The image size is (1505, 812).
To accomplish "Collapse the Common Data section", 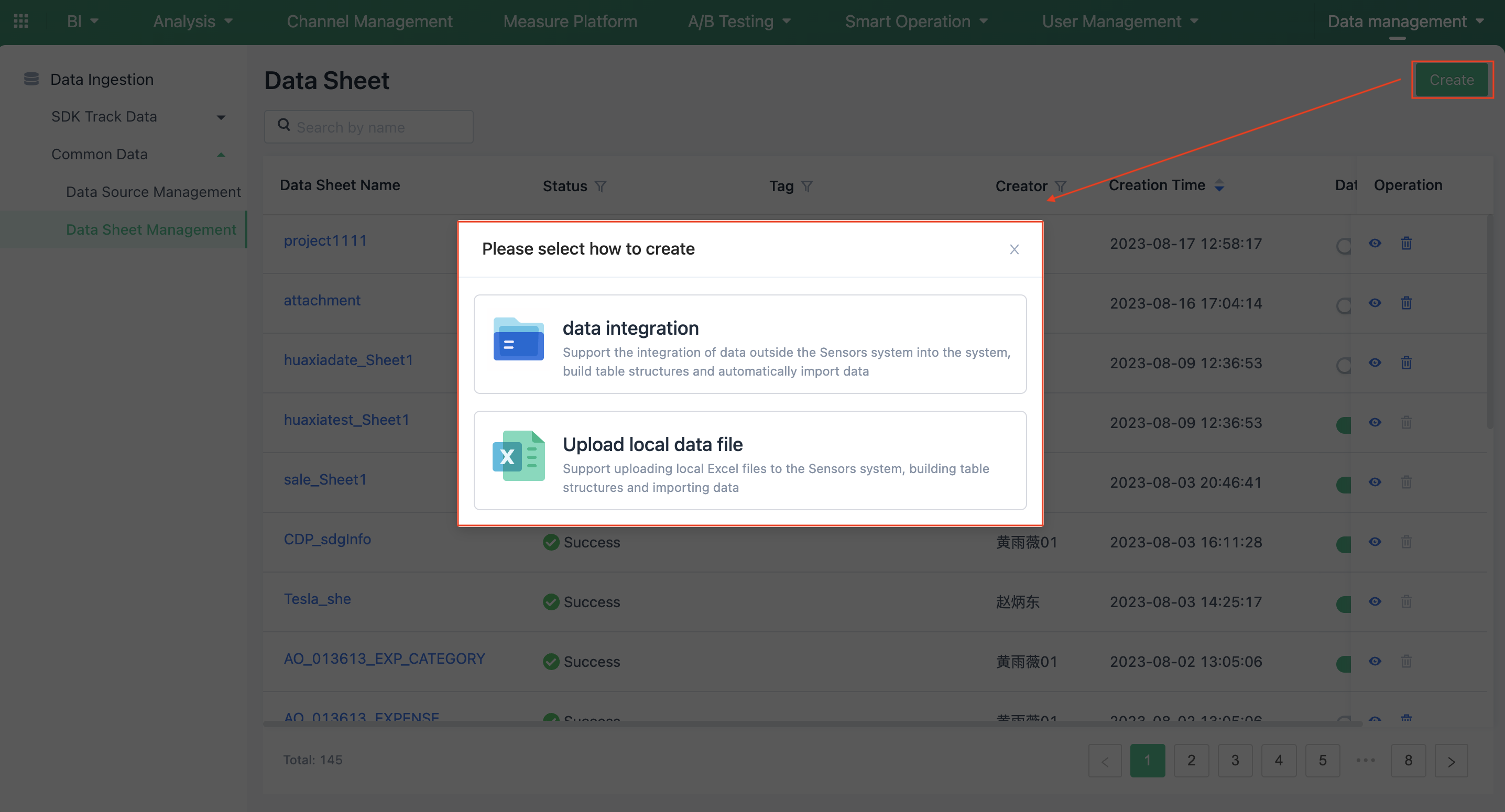I will [x=221, y=154].
